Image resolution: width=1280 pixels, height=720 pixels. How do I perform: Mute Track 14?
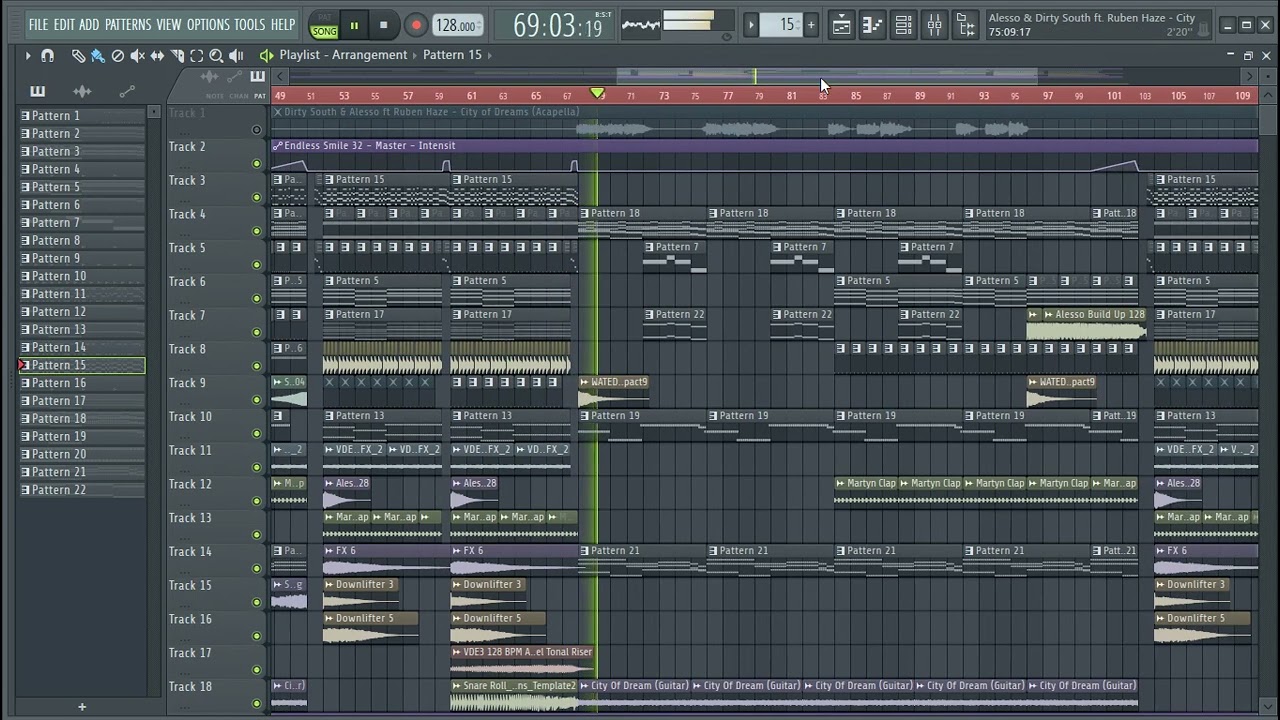[257, 569]
